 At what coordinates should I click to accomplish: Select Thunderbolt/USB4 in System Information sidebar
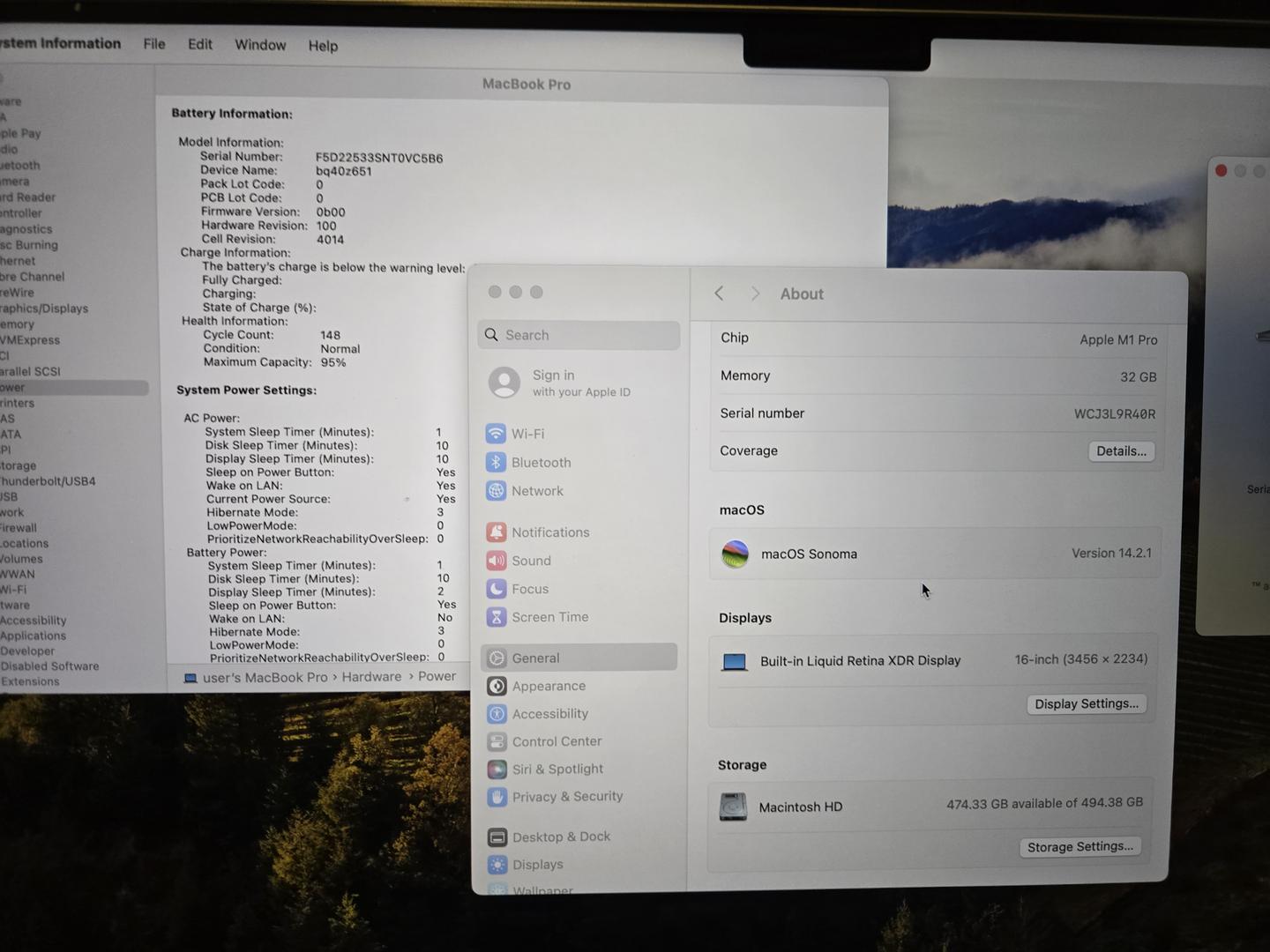pyautogui.click(x=48, y=481)
